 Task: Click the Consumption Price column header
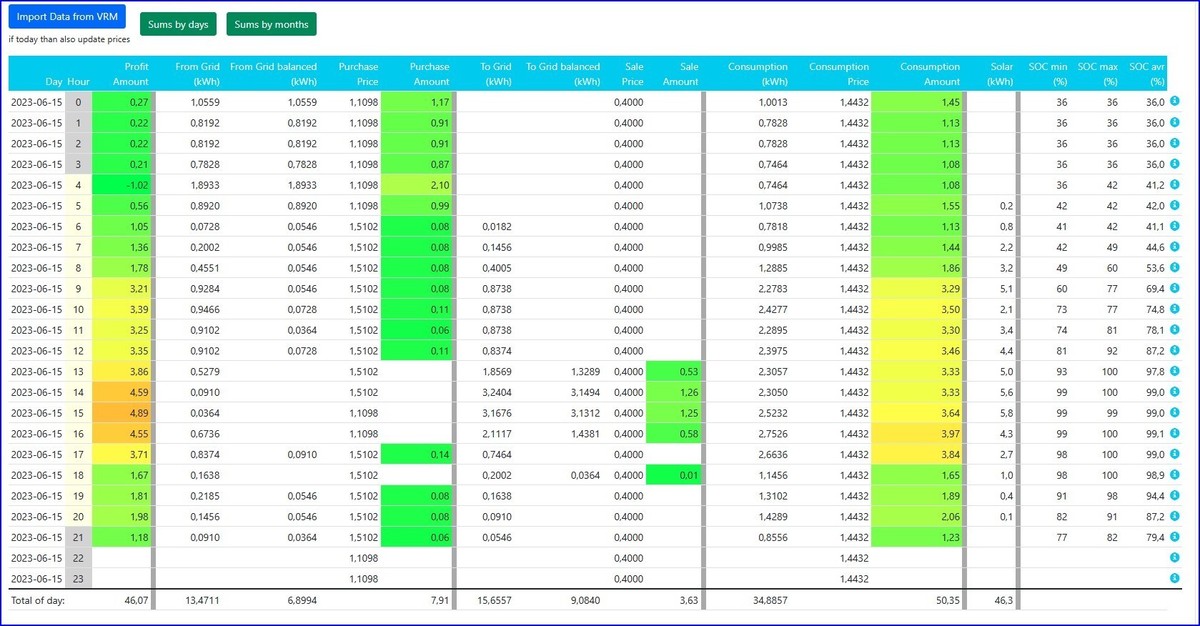coord(839,74)
